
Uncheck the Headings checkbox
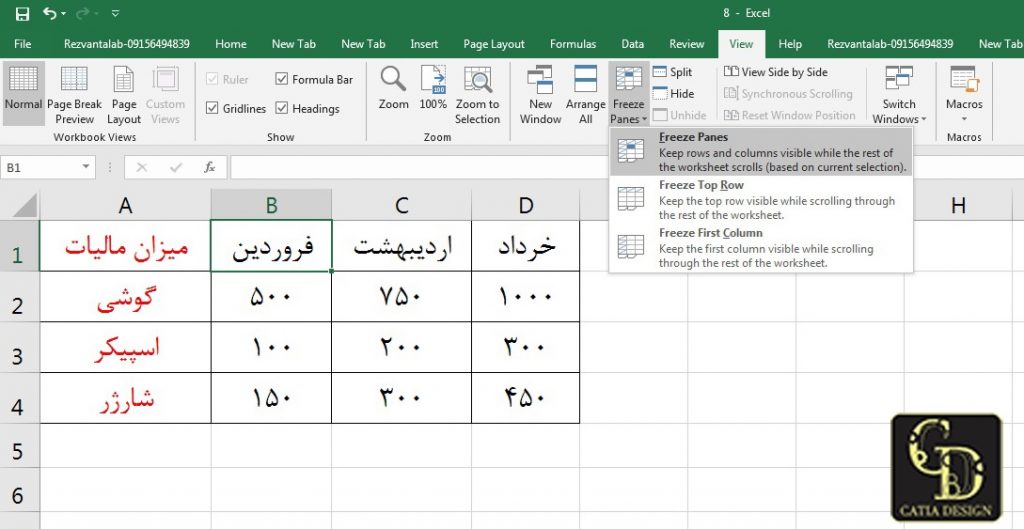pos(281,108)
